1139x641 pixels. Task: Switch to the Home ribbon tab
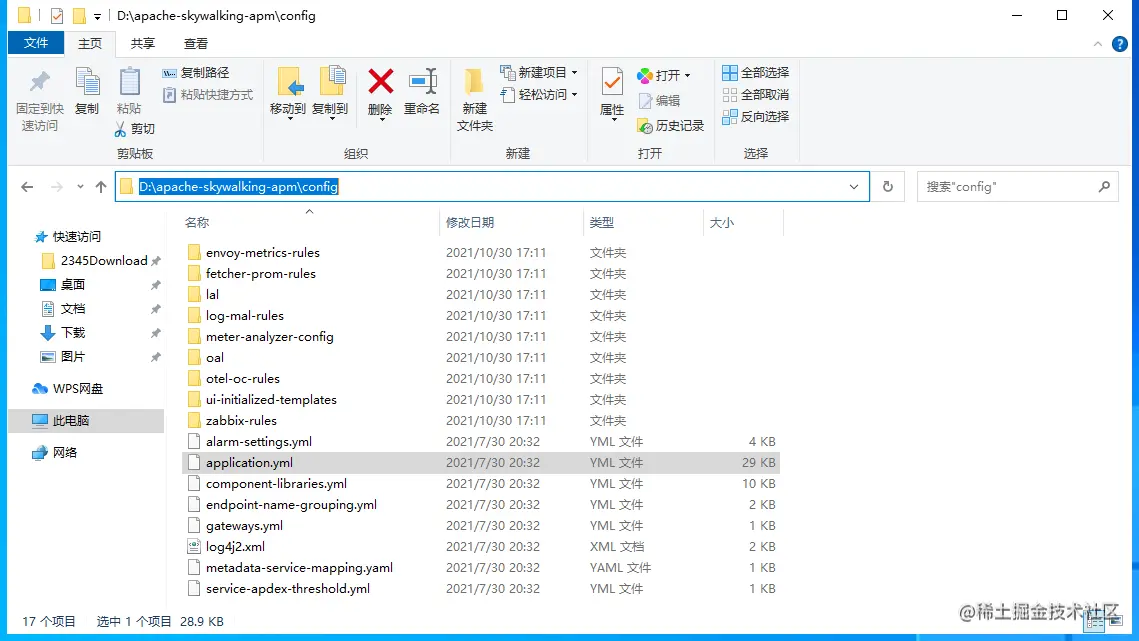pyautogui.click(x=90, y=44)
